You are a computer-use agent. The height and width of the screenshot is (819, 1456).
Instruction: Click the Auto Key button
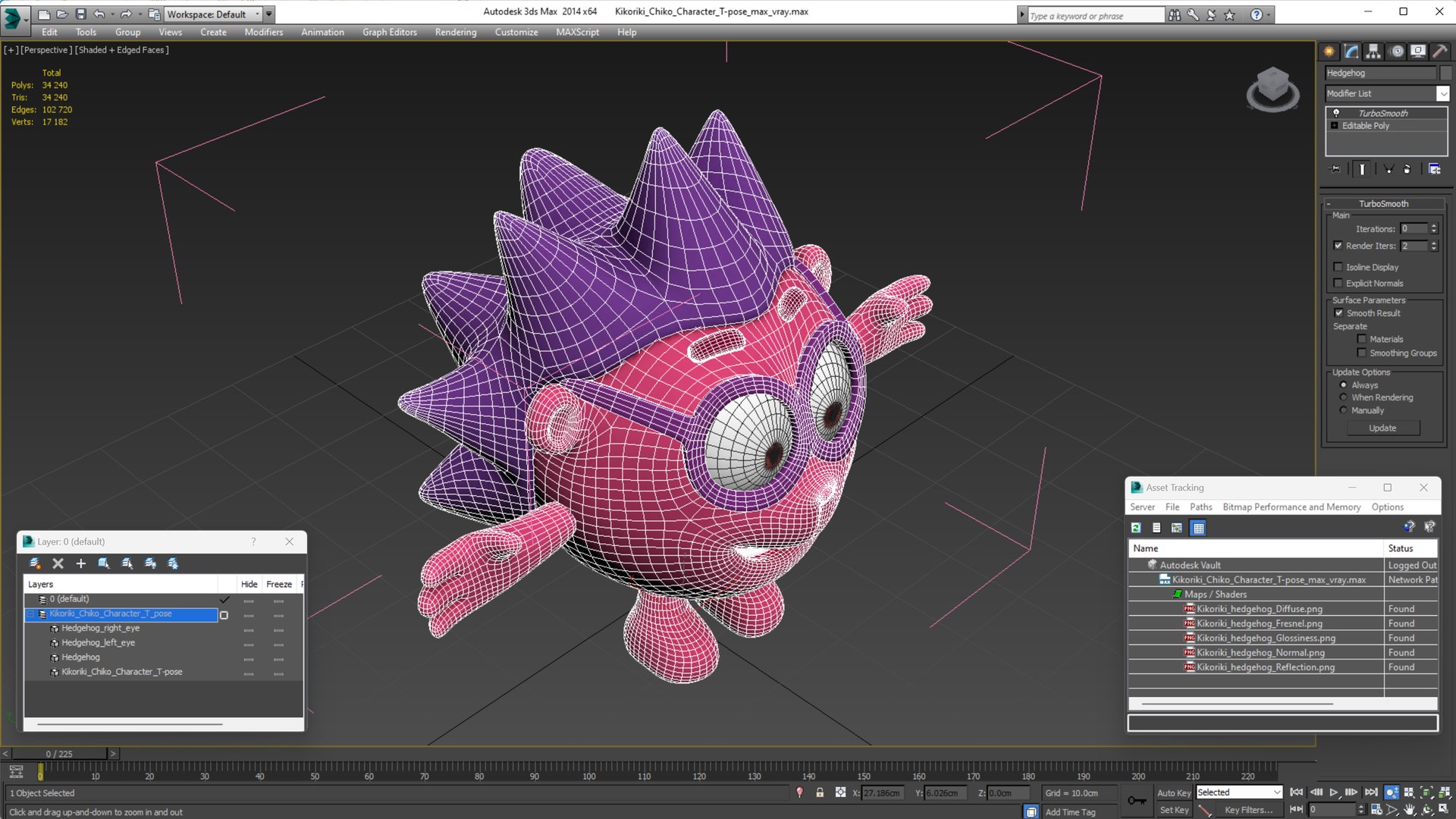pos(1173,792)
